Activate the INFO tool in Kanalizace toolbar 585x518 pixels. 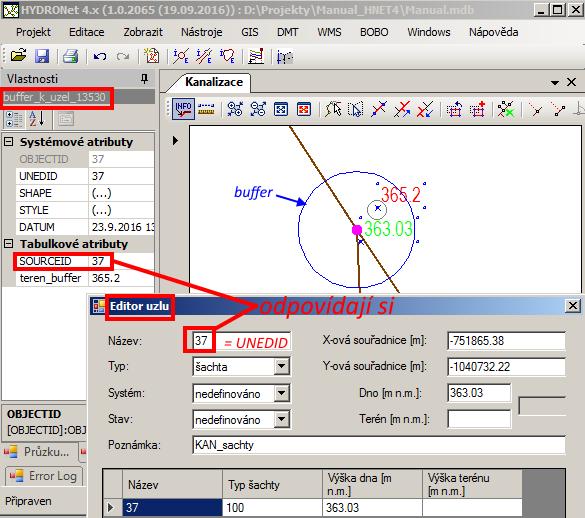click(183, 109)
